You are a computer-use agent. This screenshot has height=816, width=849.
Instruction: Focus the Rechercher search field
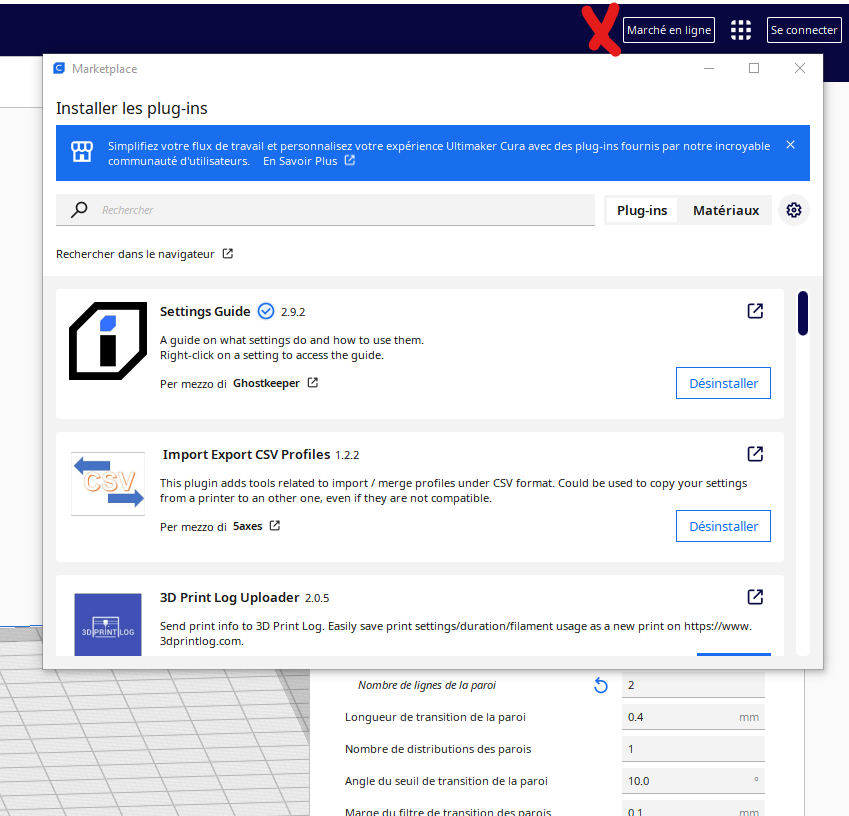[325, 210]
